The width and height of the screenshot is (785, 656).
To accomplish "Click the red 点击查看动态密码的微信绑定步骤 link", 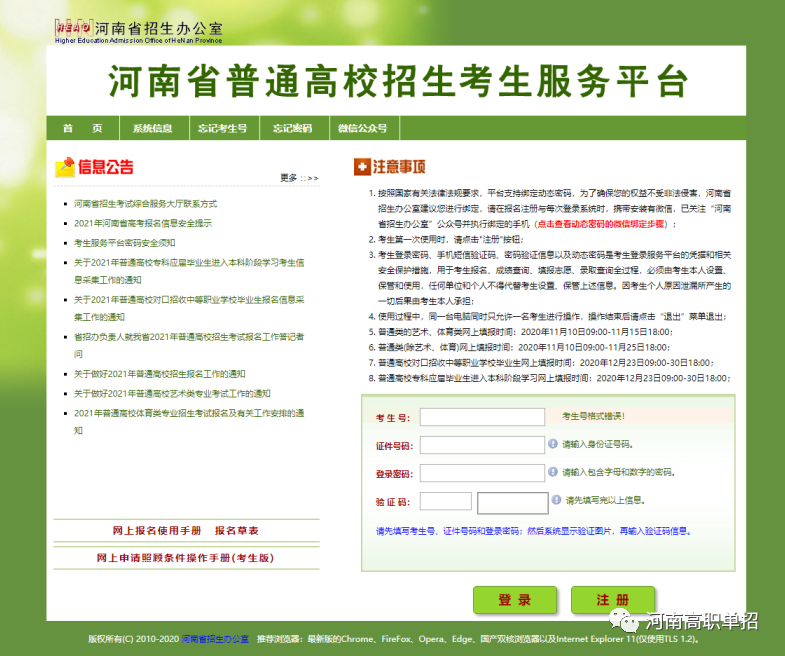I will (601, 224).
